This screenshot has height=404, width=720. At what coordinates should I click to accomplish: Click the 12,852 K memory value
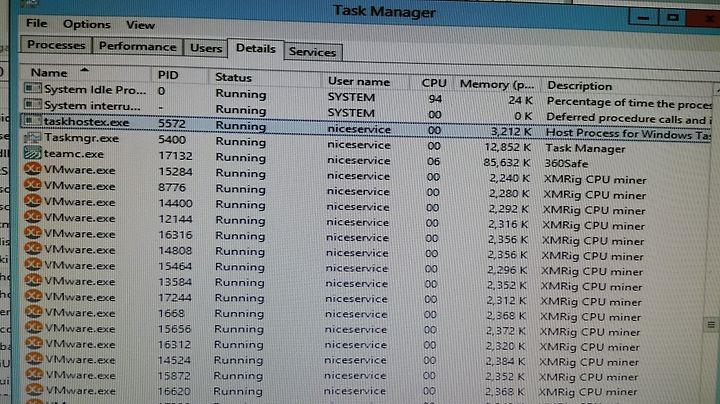(508, 147)
